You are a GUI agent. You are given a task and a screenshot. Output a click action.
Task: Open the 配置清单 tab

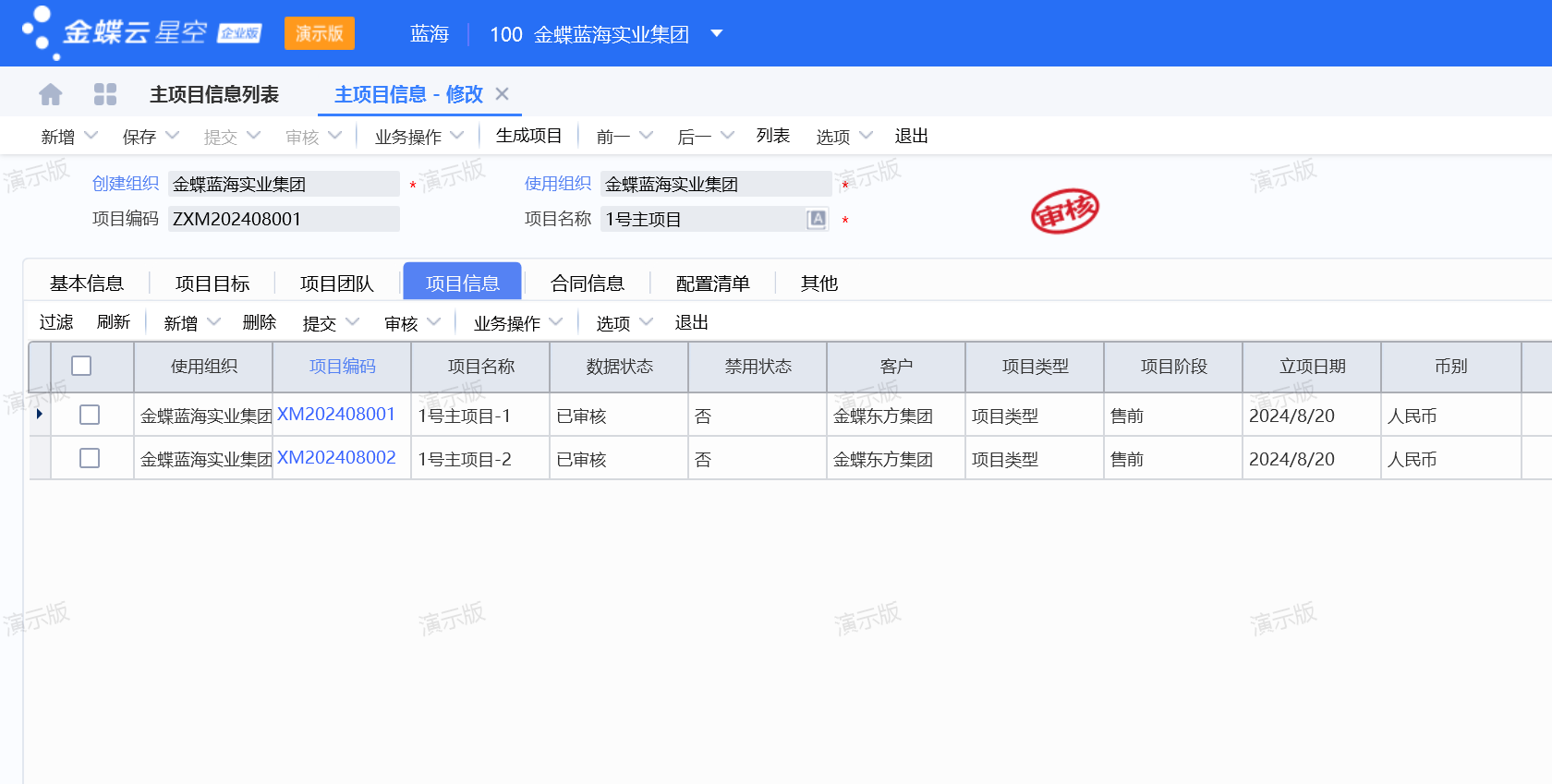point(713,283)
